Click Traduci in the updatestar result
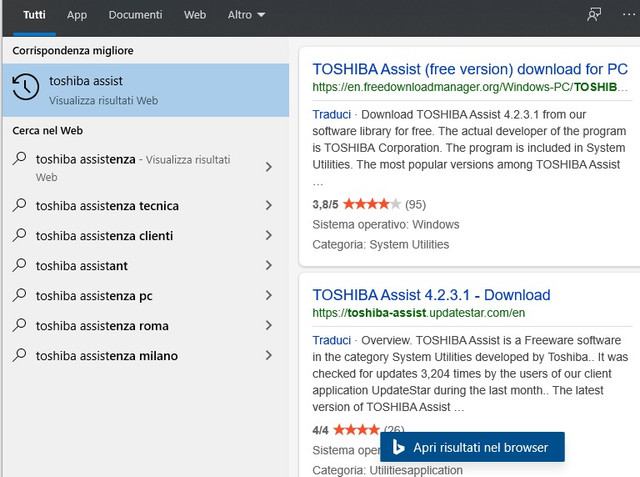This screenshot has height=477, width=640. point(331,340)
